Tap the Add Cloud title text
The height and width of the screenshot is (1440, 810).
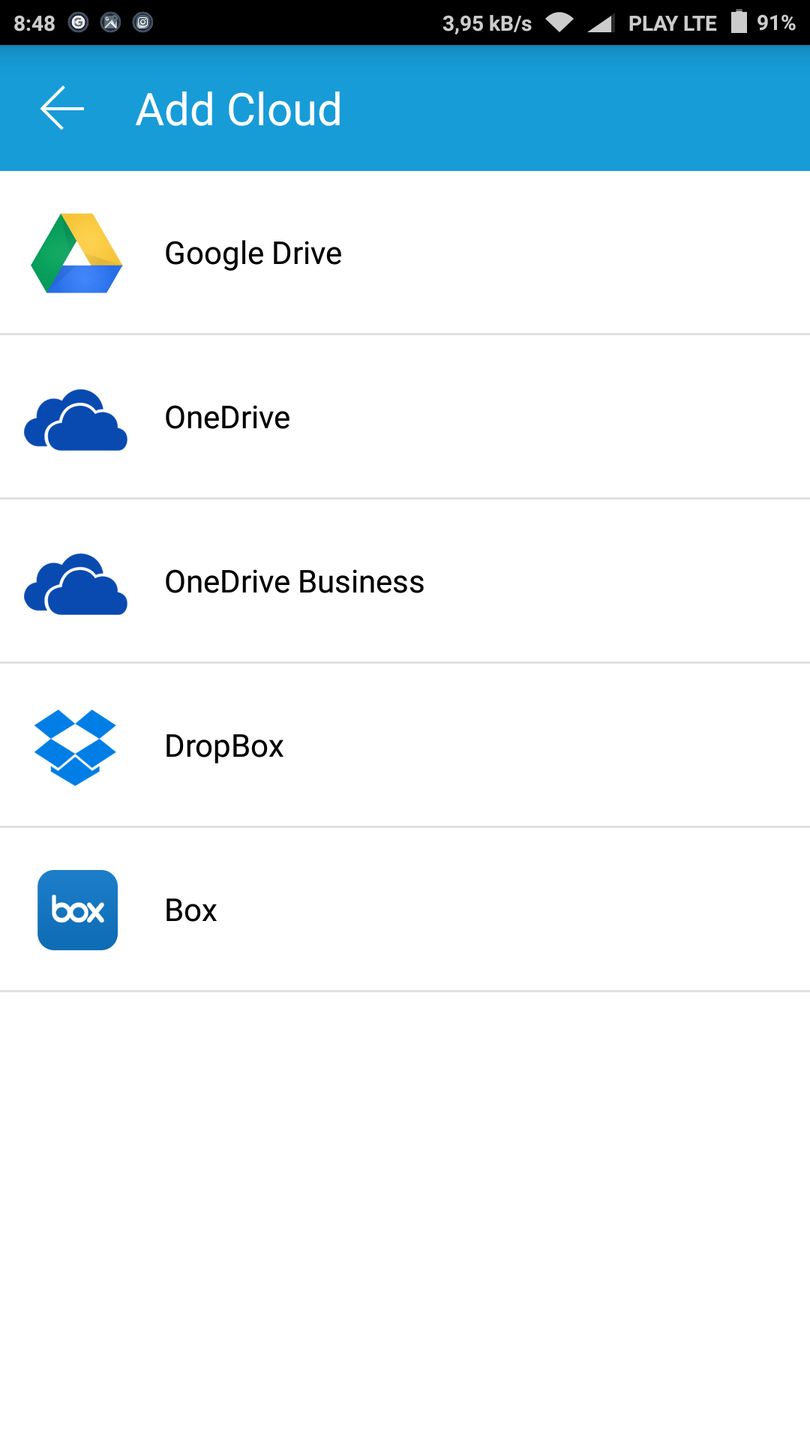point(239,109)
